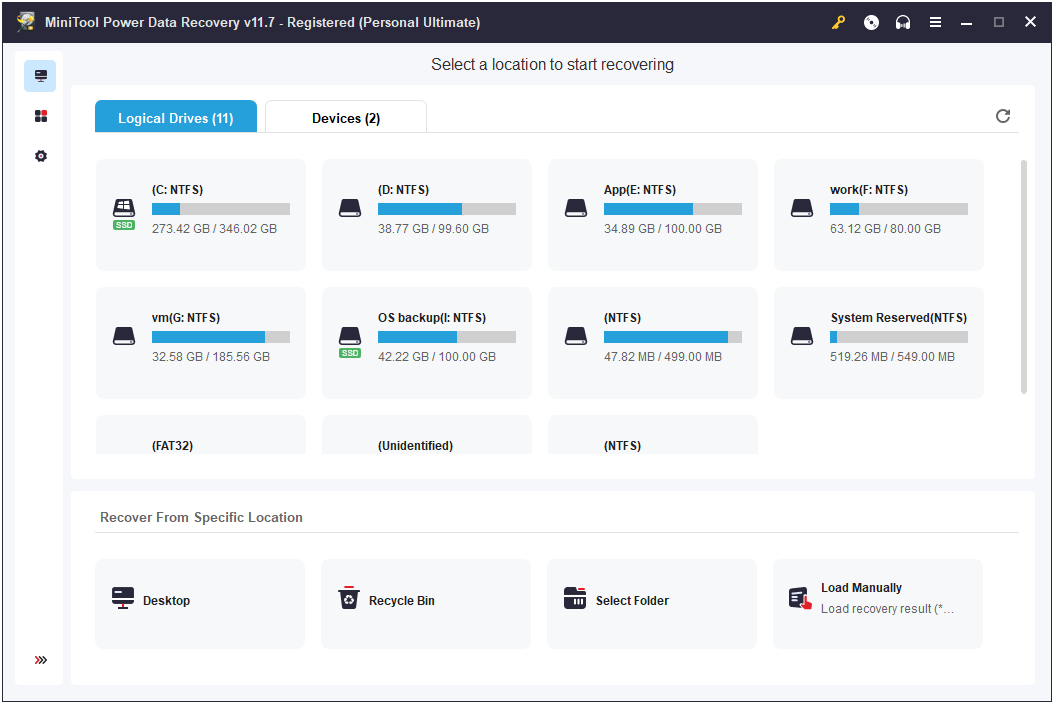1055x704 pixels.
Task: Switch to the Logical Drives (11) tab
Action: (176, 116)
